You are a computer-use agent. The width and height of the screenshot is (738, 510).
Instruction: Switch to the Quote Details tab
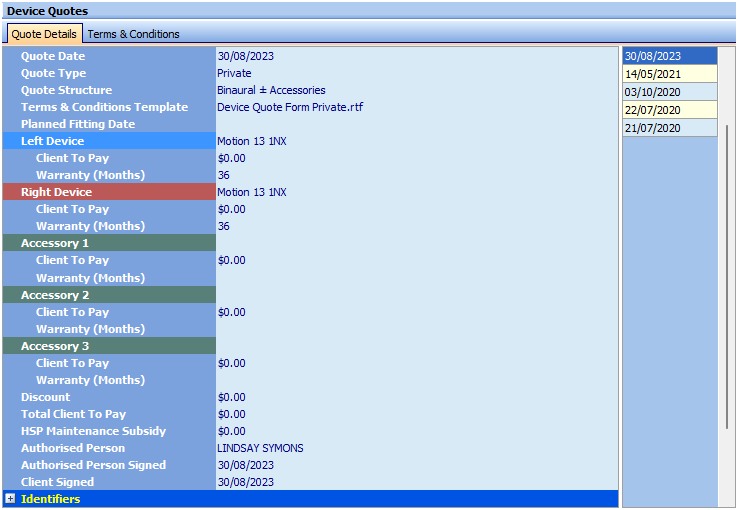(44, 34)
